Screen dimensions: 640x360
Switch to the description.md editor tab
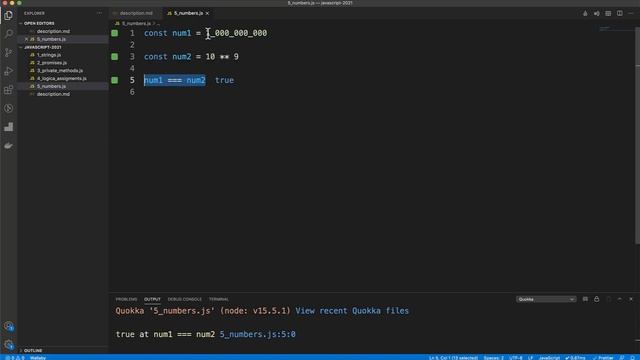(x=136, y=13)
